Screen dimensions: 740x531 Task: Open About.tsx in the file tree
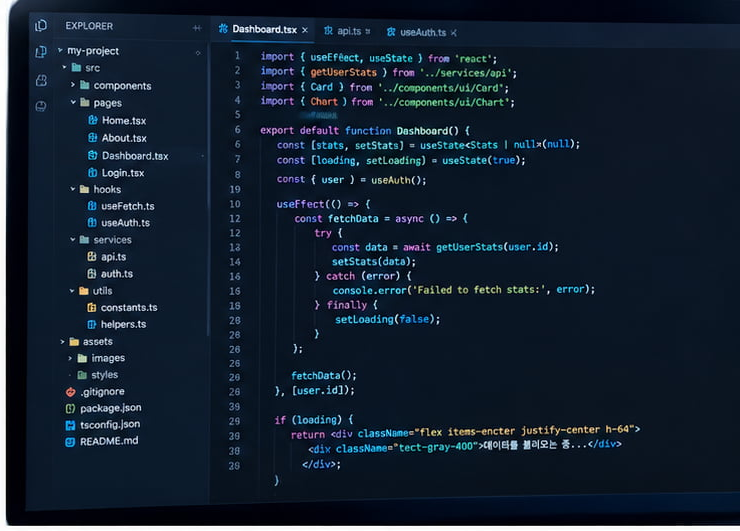point(124,138)
